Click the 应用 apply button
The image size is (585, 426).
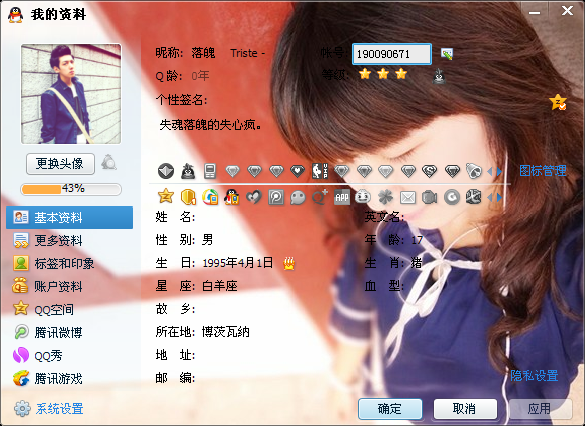540,409
